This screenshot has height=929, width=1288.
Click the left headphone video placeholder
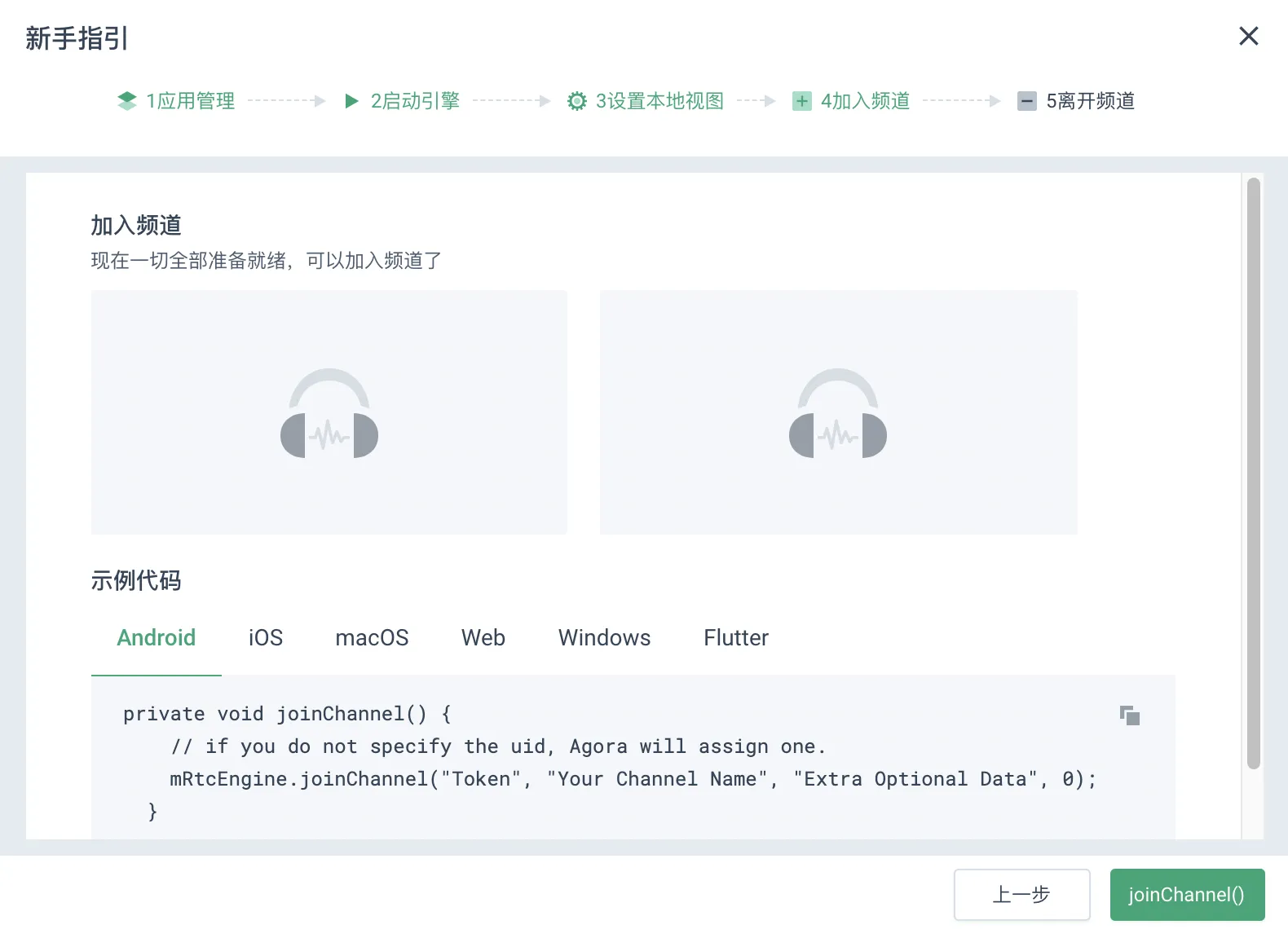(x=329, y=412)
